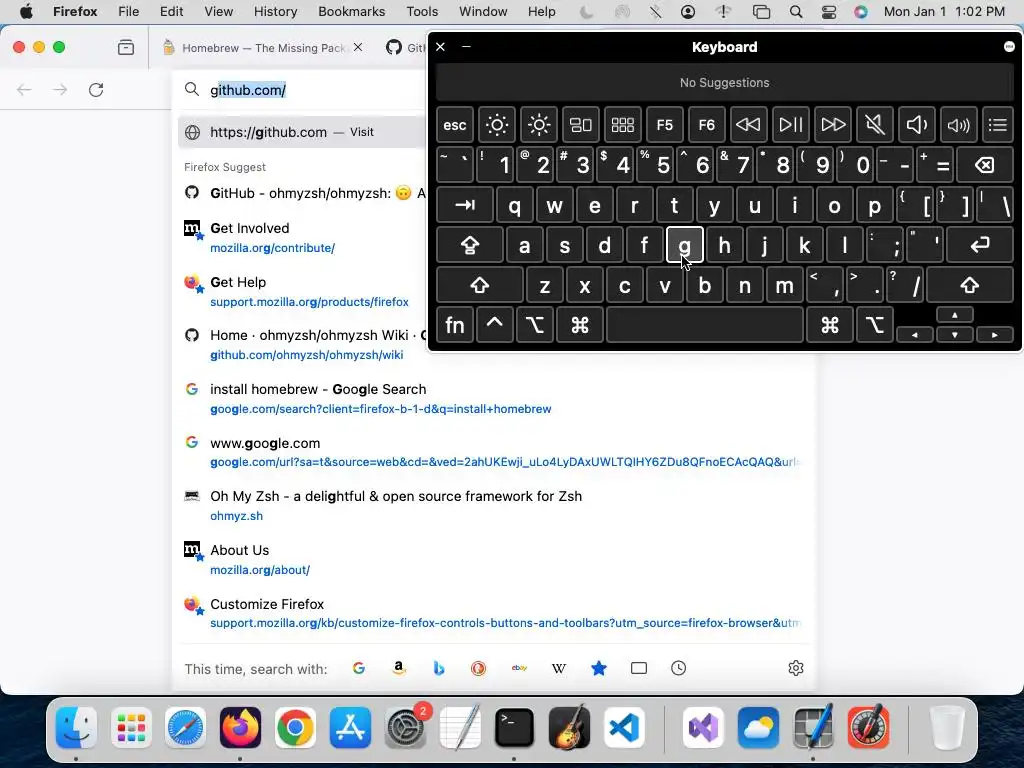Viewport: 1024px width, 768px height.
Task: Toggle the left command key
Action: tap(580, 325)
